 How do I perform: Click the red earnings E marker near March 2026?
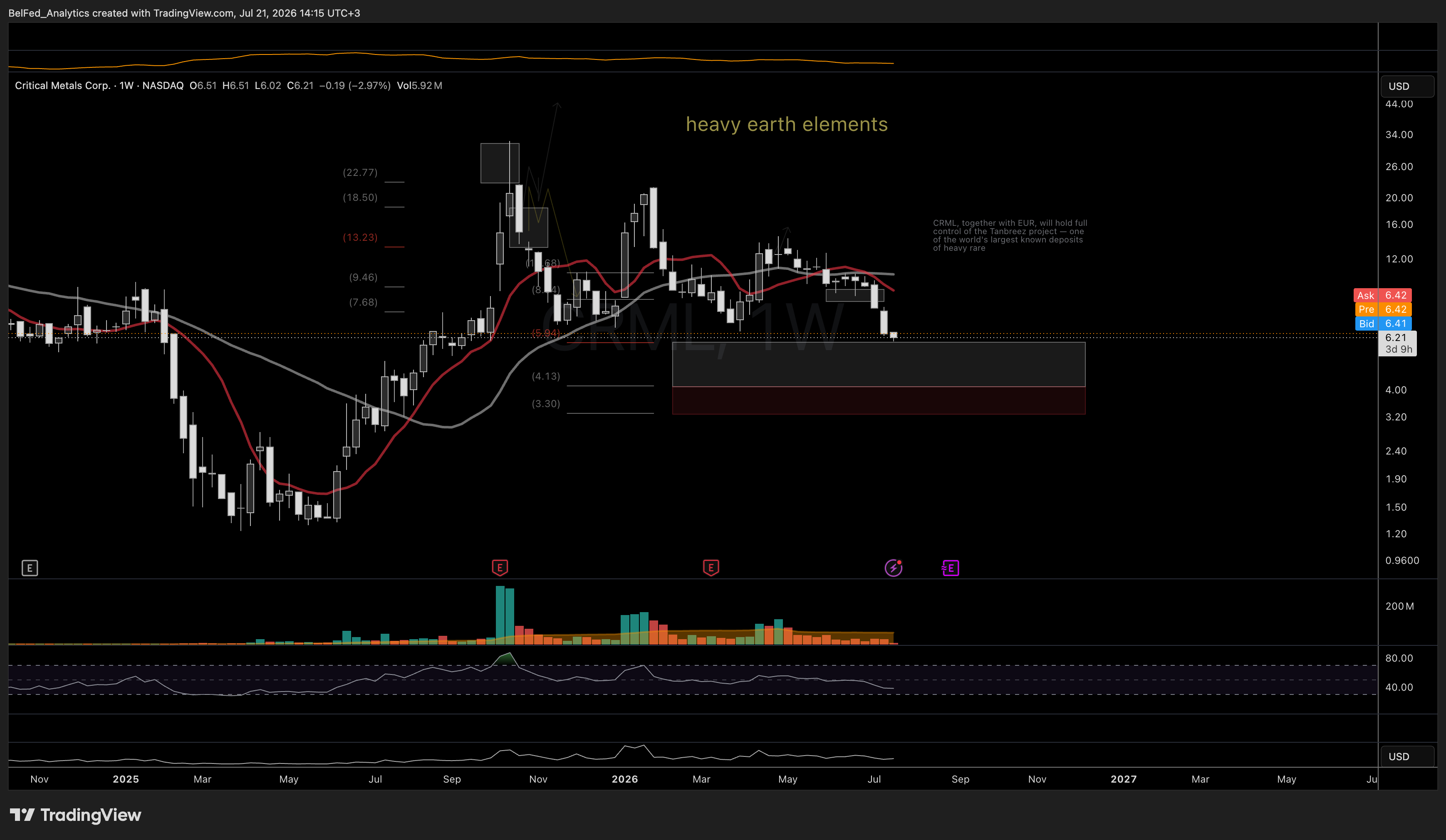tap(711, 568)
